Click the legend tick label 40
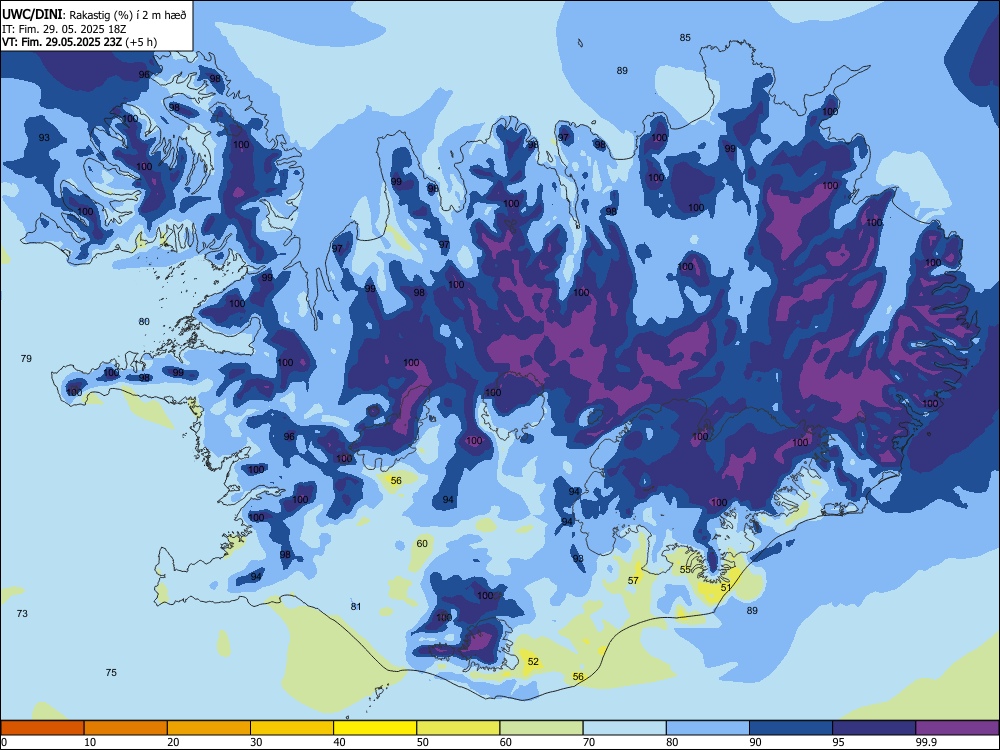Viewport: 1000px width, 750px height. coord(339,742)
